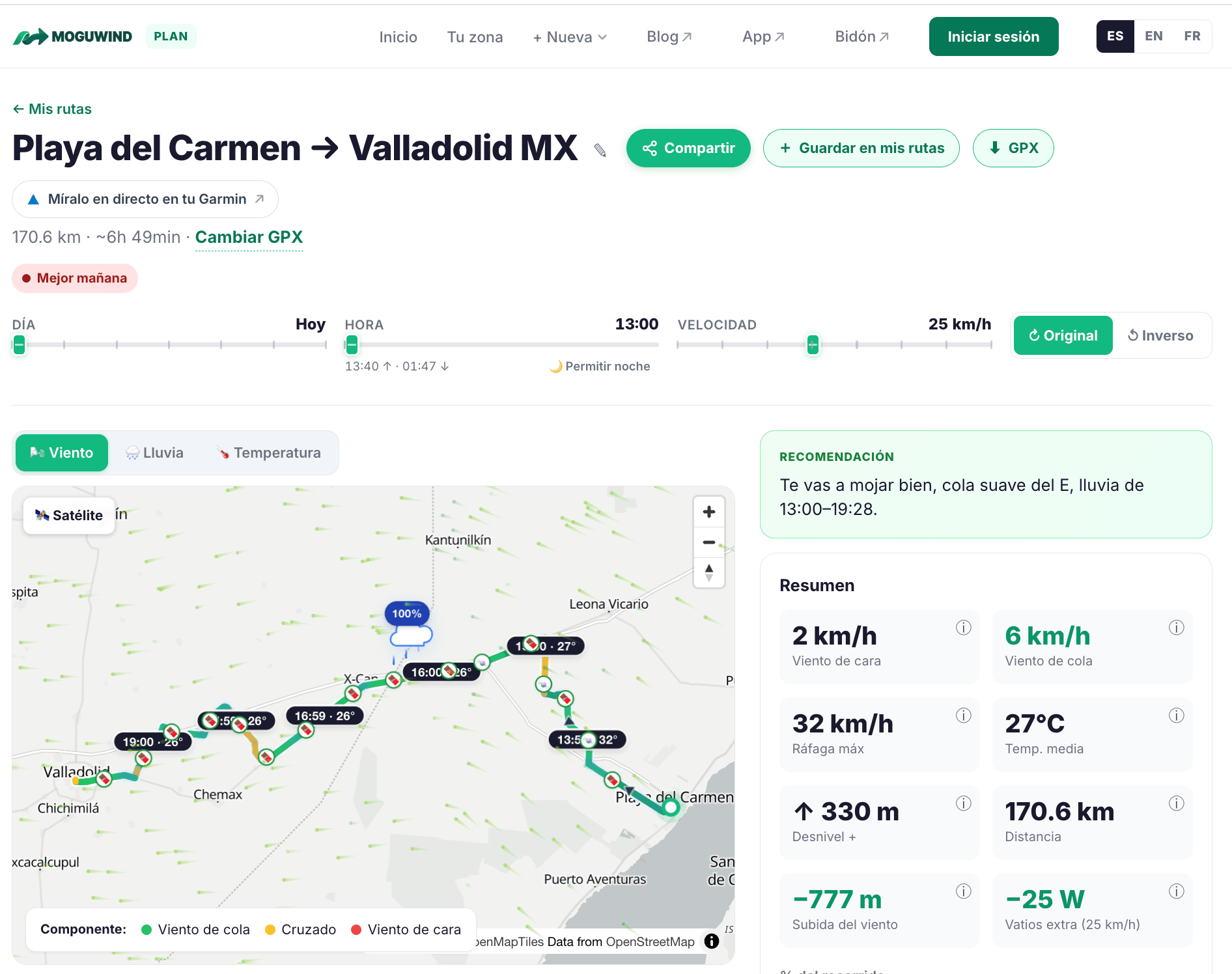Click Guardar en mis rutas
1232x974 pixels.
tap(861, 148)
